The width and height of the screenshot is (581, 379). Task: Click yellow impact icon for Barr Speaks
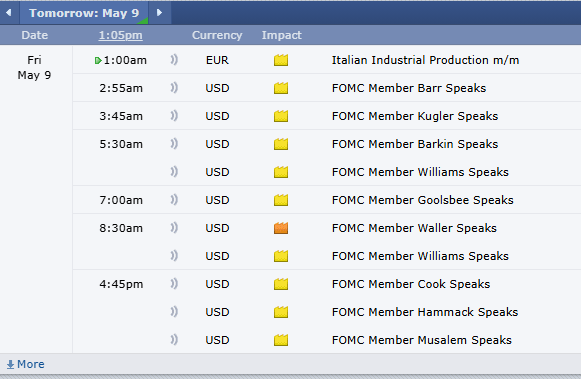pos(281,88)
